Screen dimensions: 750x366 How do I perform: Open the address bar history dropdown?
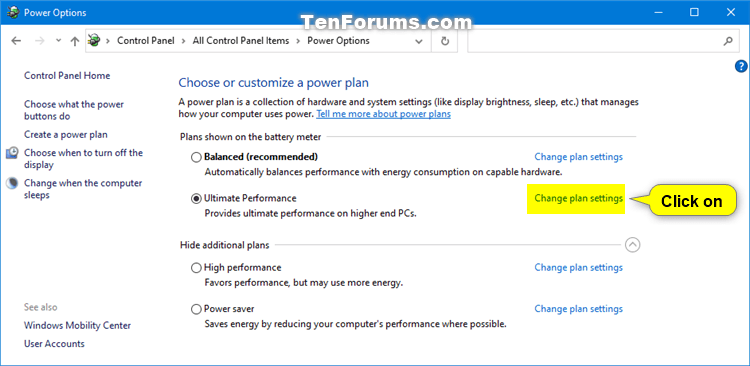419,41
